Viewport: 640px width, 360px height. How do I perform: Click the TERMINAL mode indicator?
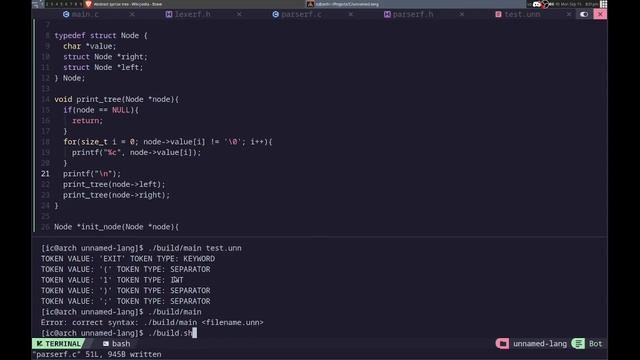58,344
